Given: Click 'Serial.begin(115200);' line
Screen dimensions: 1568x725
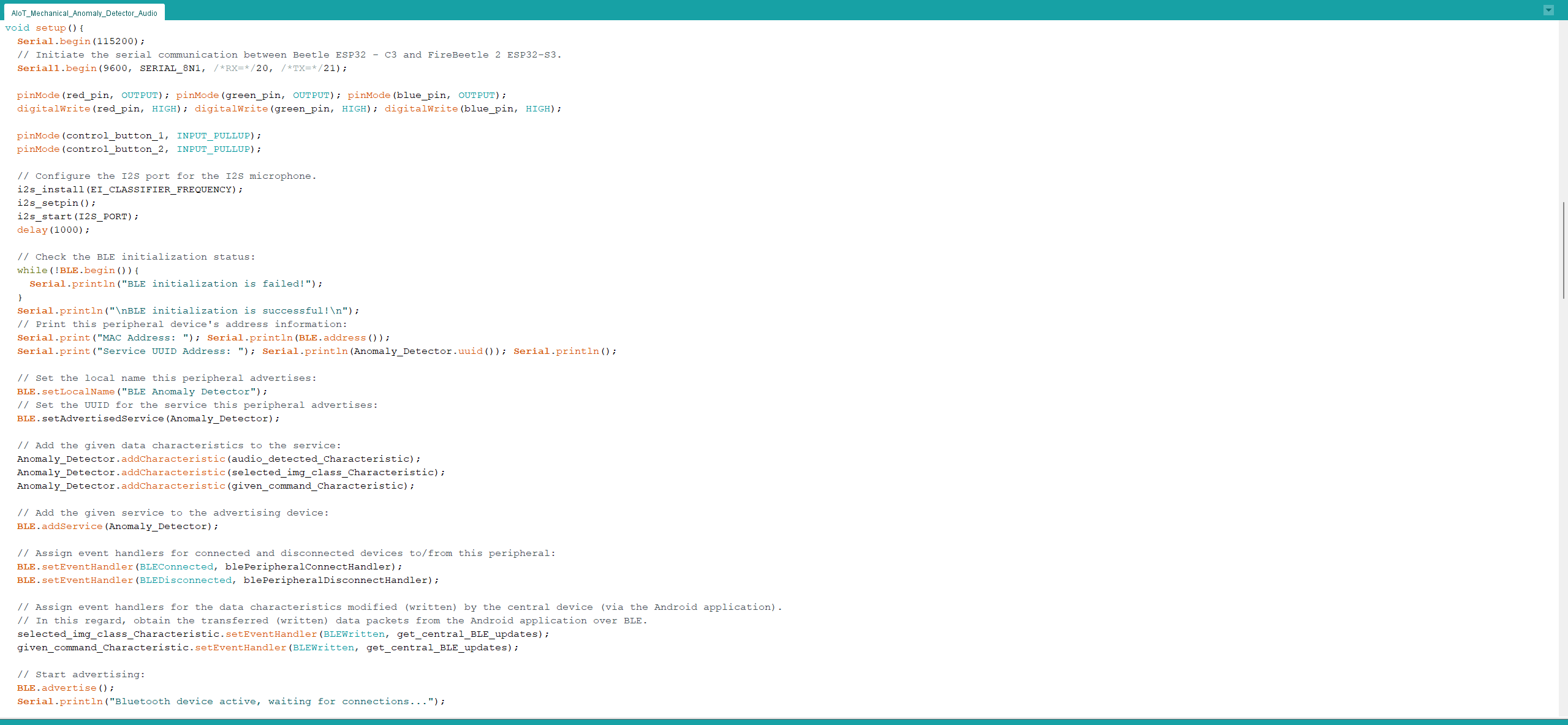Looking at the screenshot, I should 81,41.
